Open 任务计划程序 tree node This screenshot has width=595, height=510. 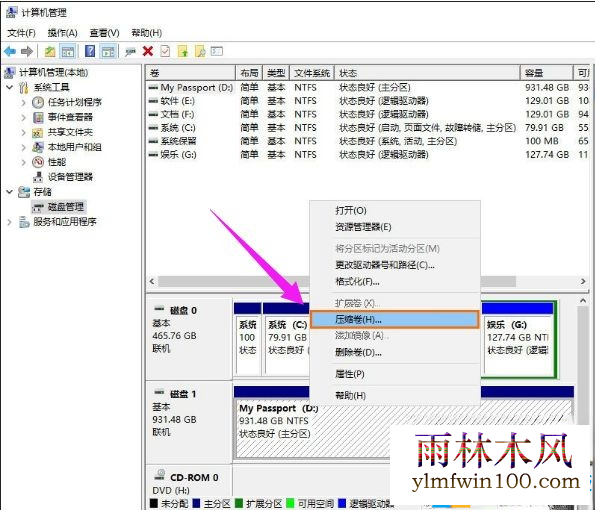pos(75,102)
